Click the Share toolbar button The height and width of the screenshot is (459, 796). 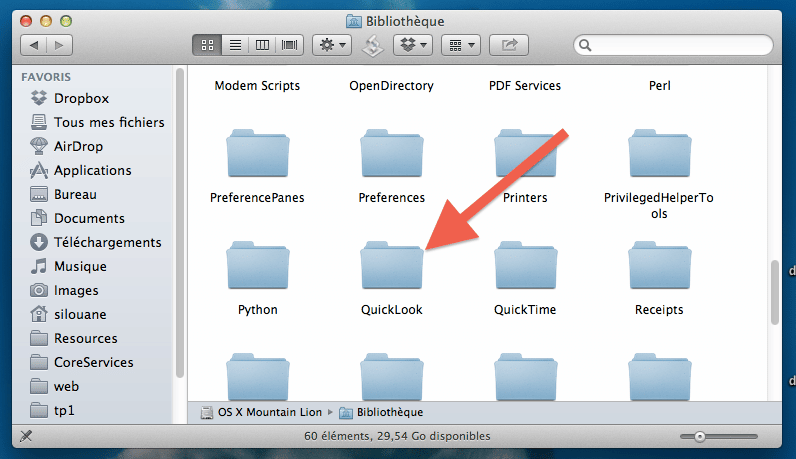(509, 45)
